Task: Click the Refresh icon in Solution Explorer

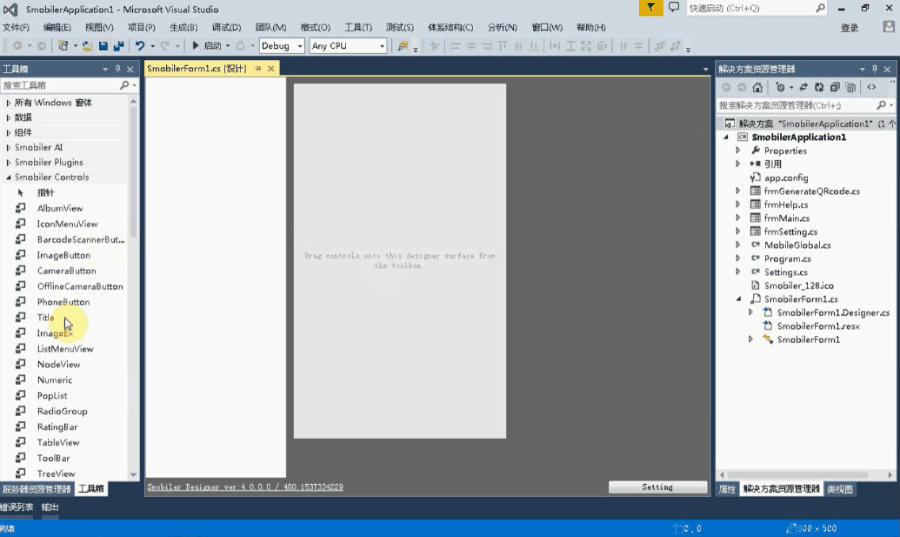Action: coord(819,87)
